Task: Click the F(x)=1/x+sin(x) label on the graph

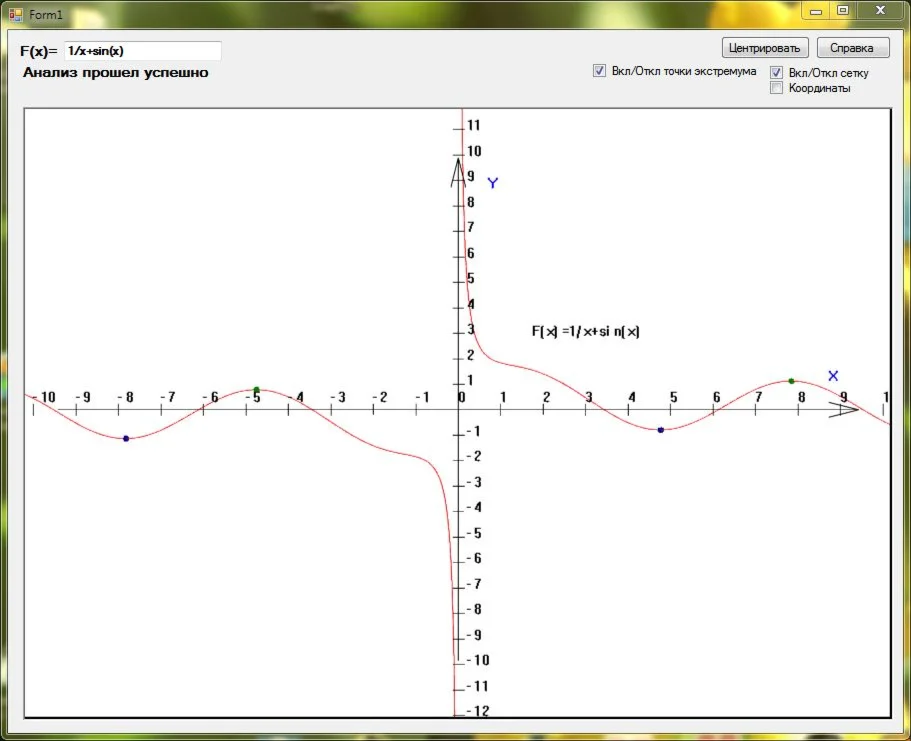Action: tap(585, 332)
